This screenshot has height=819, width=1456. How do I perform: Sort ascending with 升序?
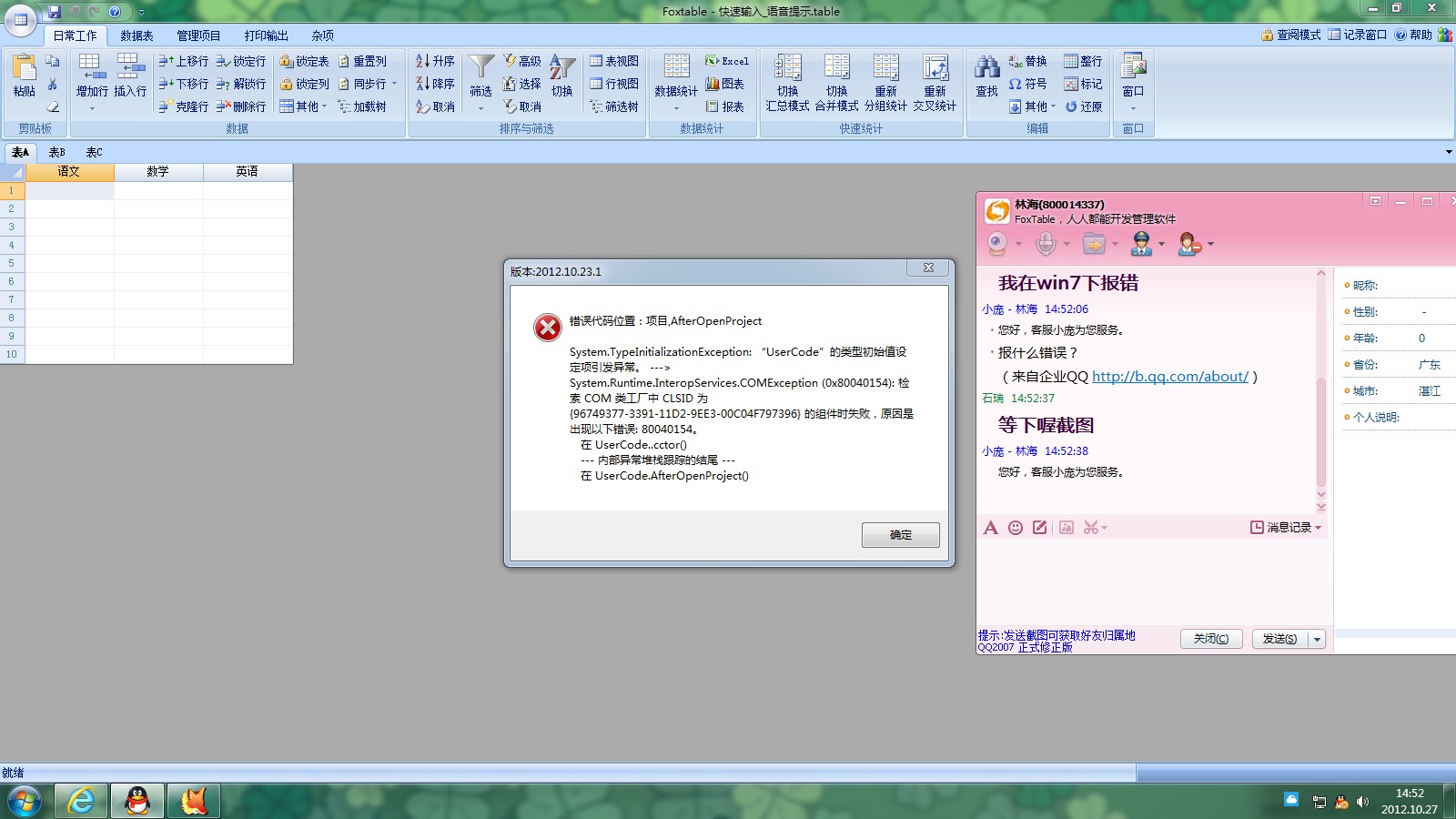click(435, 61)
